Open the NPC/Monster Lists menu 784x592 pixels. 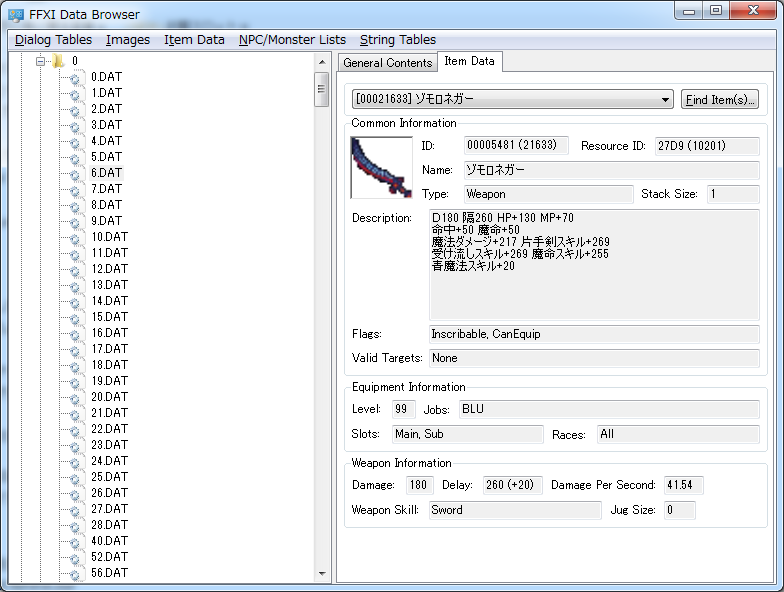pyautogui.click(x=292, y=40)
